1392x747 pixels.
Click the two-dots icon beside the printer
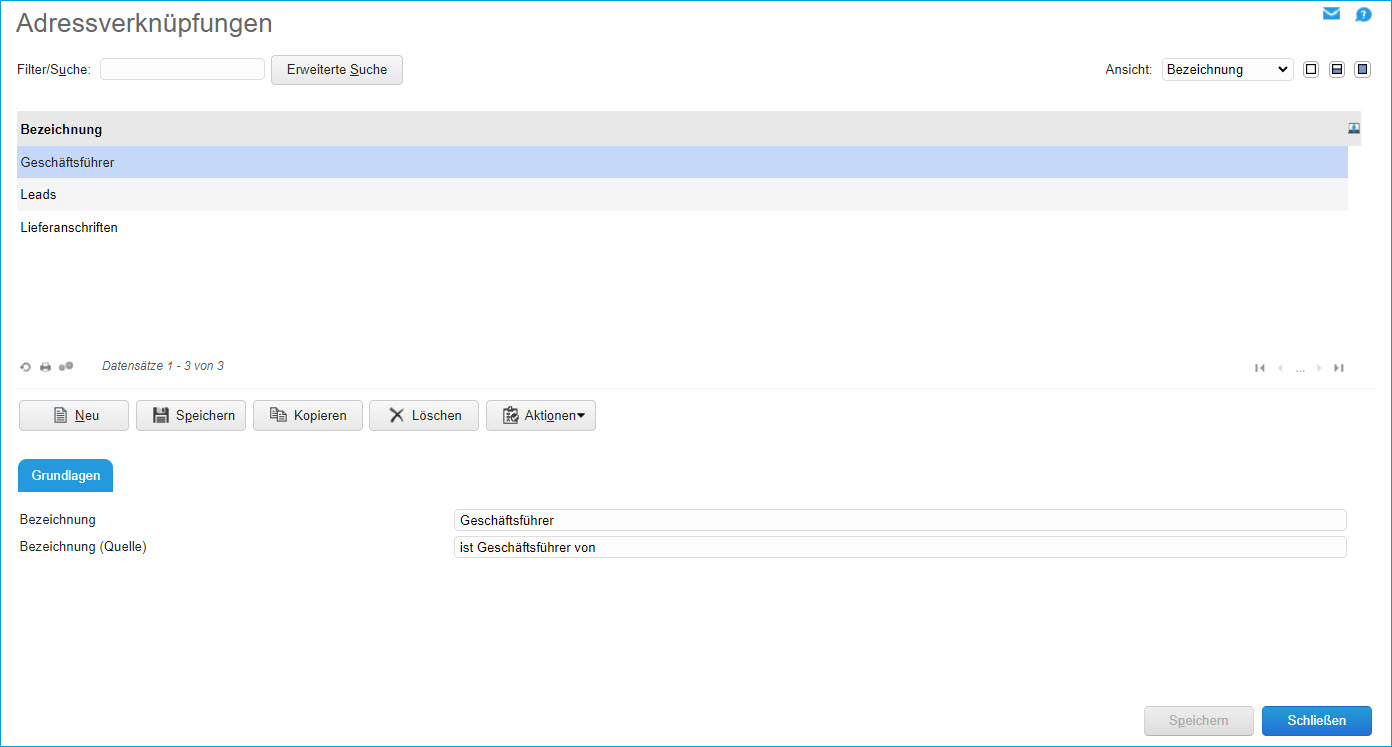66,366
